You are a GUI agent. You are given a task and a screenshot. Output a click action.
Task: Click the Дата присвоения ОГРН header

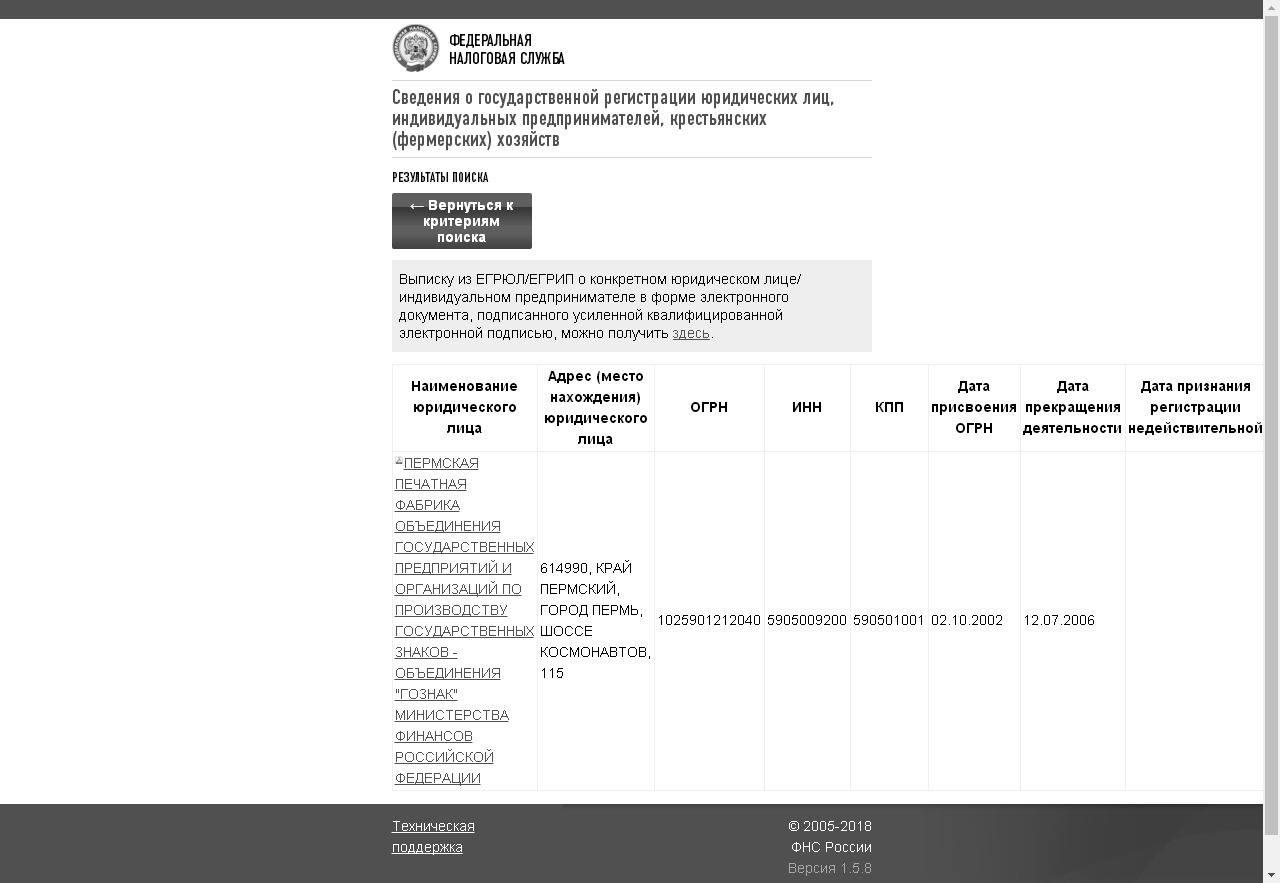pyautogui.click(x=974, y=407)
